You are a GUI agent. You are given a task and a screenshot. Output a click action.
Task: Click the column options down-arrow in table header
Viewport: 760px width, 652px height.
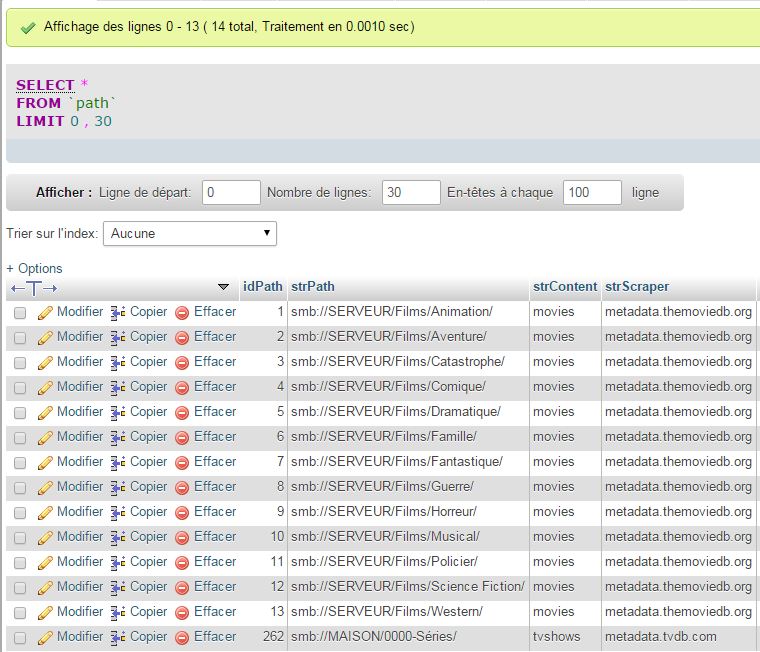click(223, 287)
